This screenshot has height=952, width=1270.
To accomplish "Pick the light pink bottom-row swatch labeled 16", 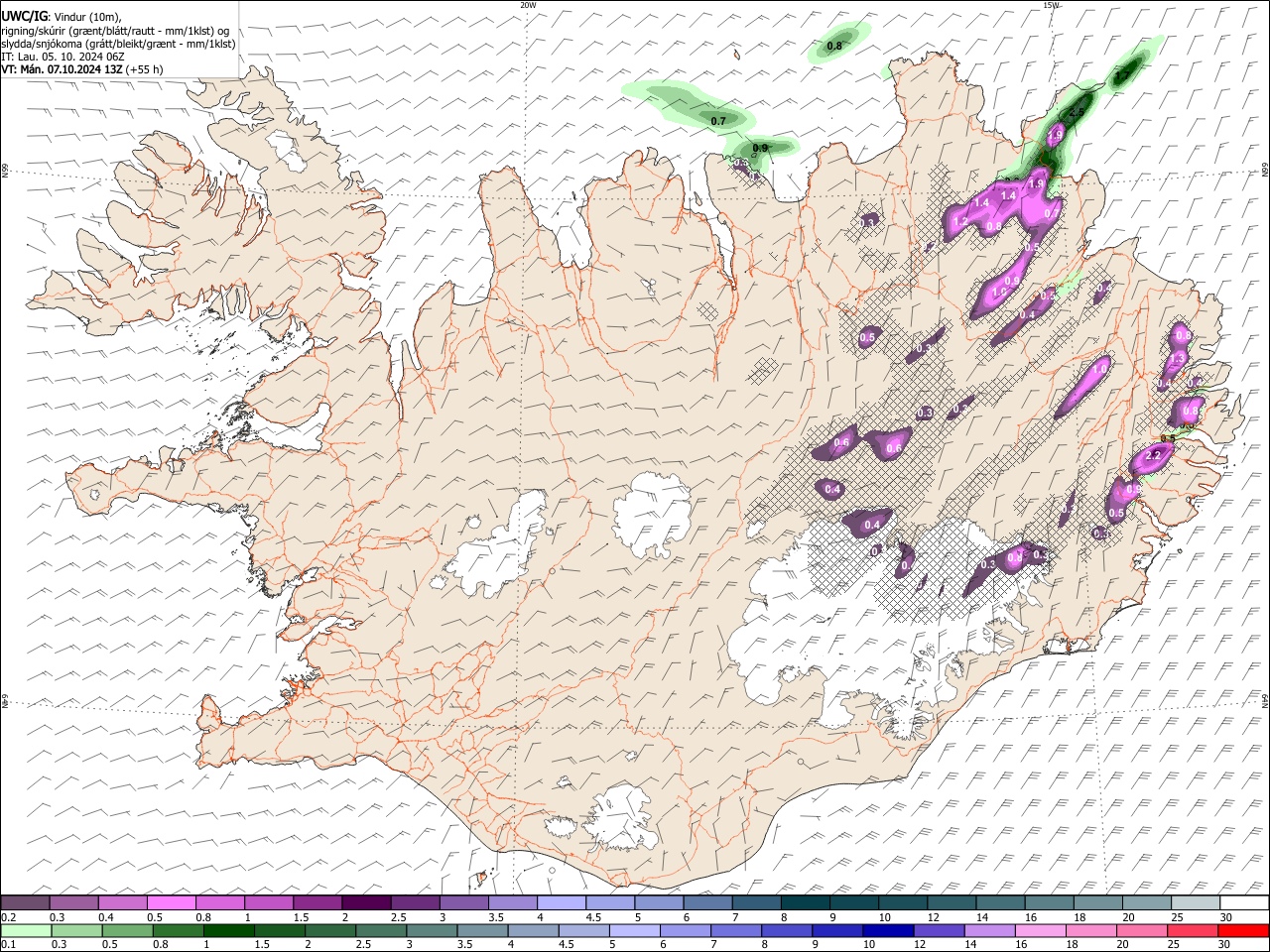I will (1041, 930).
